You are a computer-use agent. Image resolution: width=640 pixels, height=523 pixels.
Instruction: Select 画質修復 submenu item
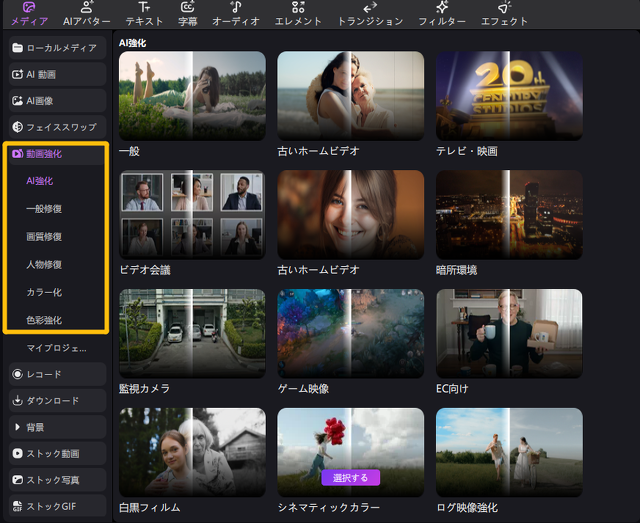coord(44,236)
